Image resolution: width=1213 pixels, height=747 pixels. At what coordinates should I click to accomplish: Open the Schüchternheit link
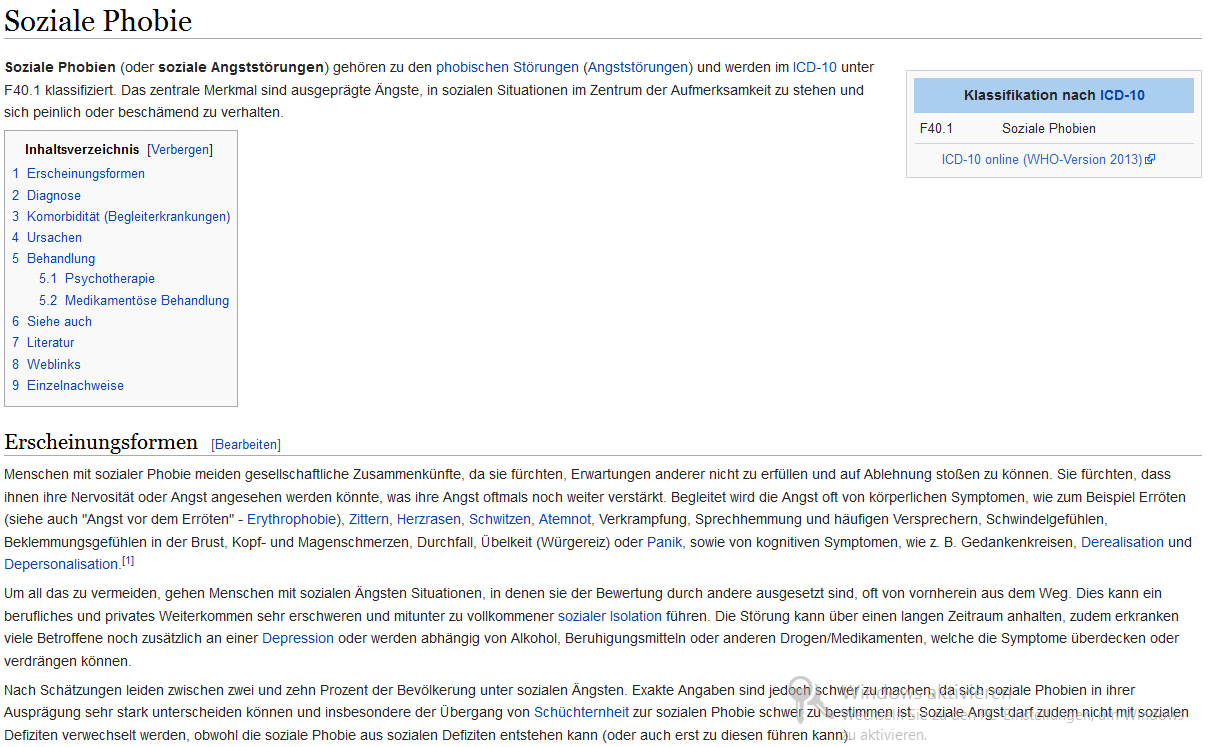click(581, 712)
